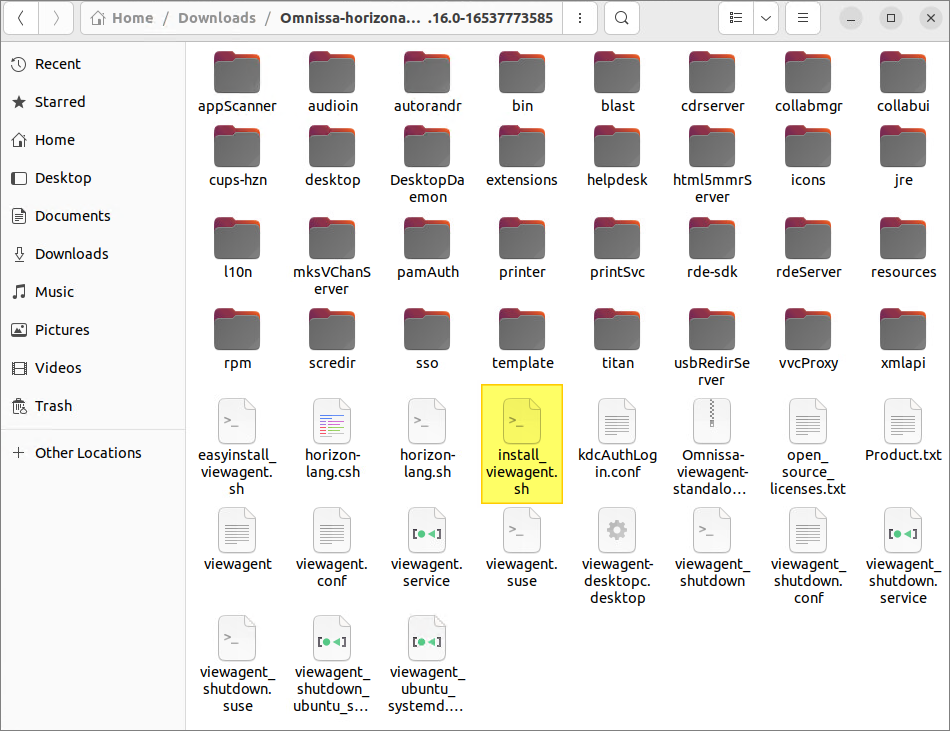Open the hamburger main menu
The width and height of the screenshot is (950, 731).
(802, 18)
